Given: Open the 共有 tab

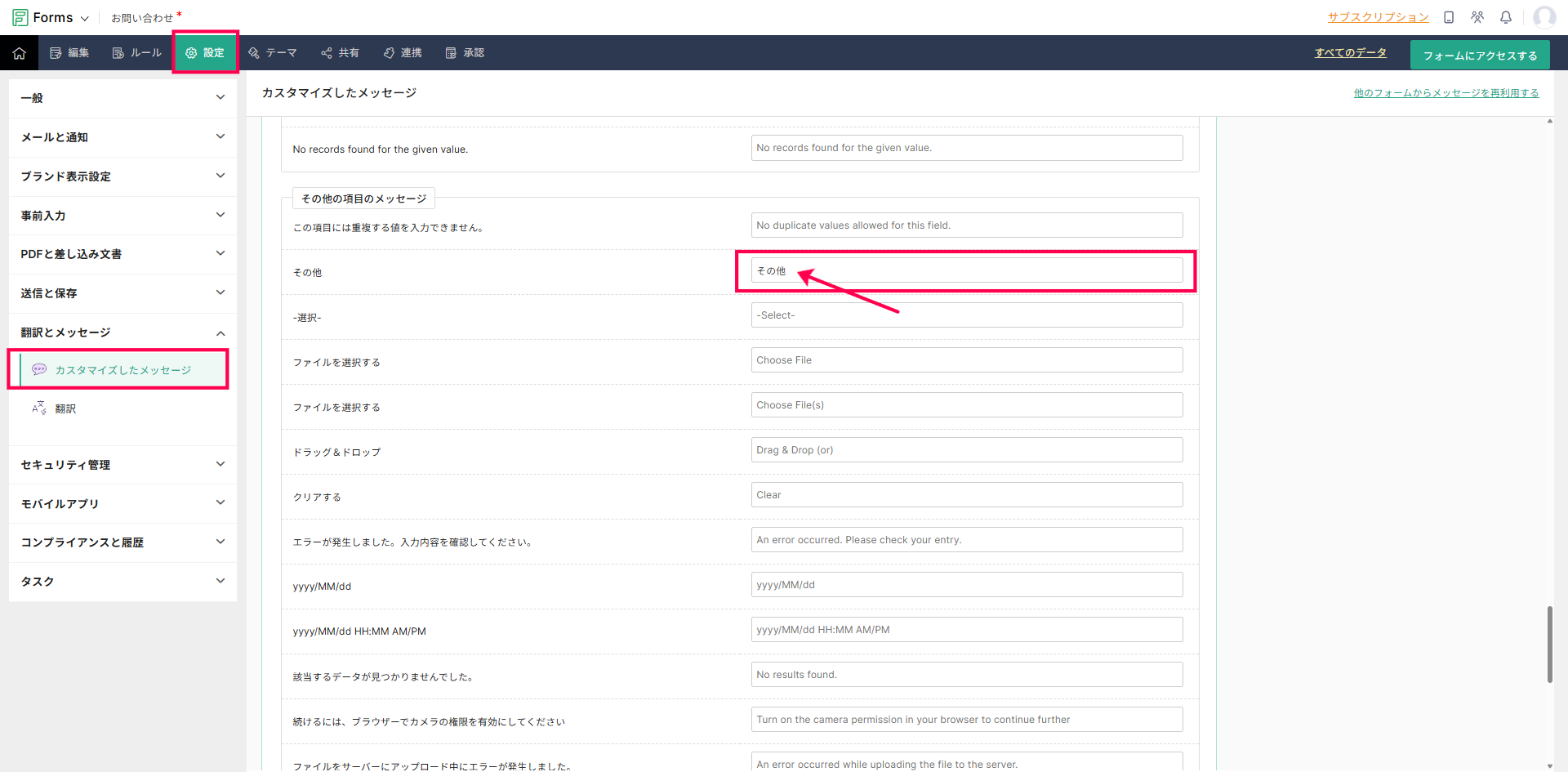Looking at the screenshot, I should click(340, 53).
